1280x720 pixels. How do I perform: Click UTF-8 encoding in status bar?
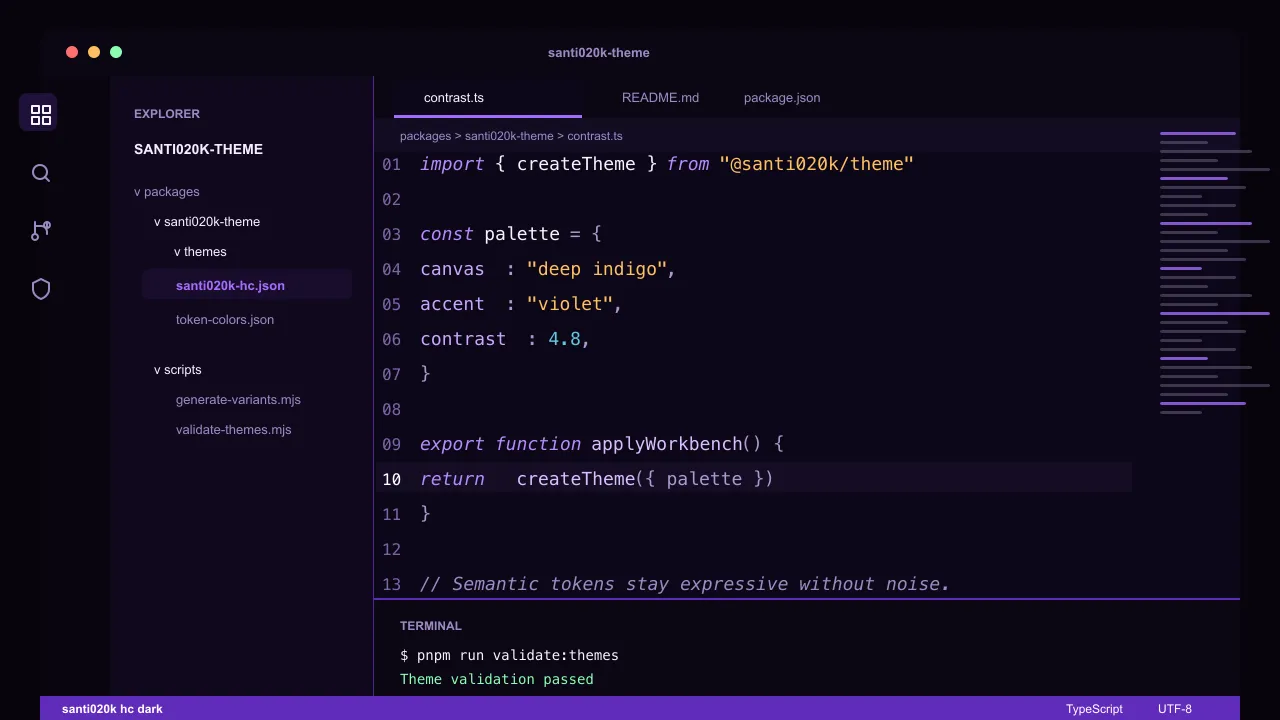point(1175,709)
